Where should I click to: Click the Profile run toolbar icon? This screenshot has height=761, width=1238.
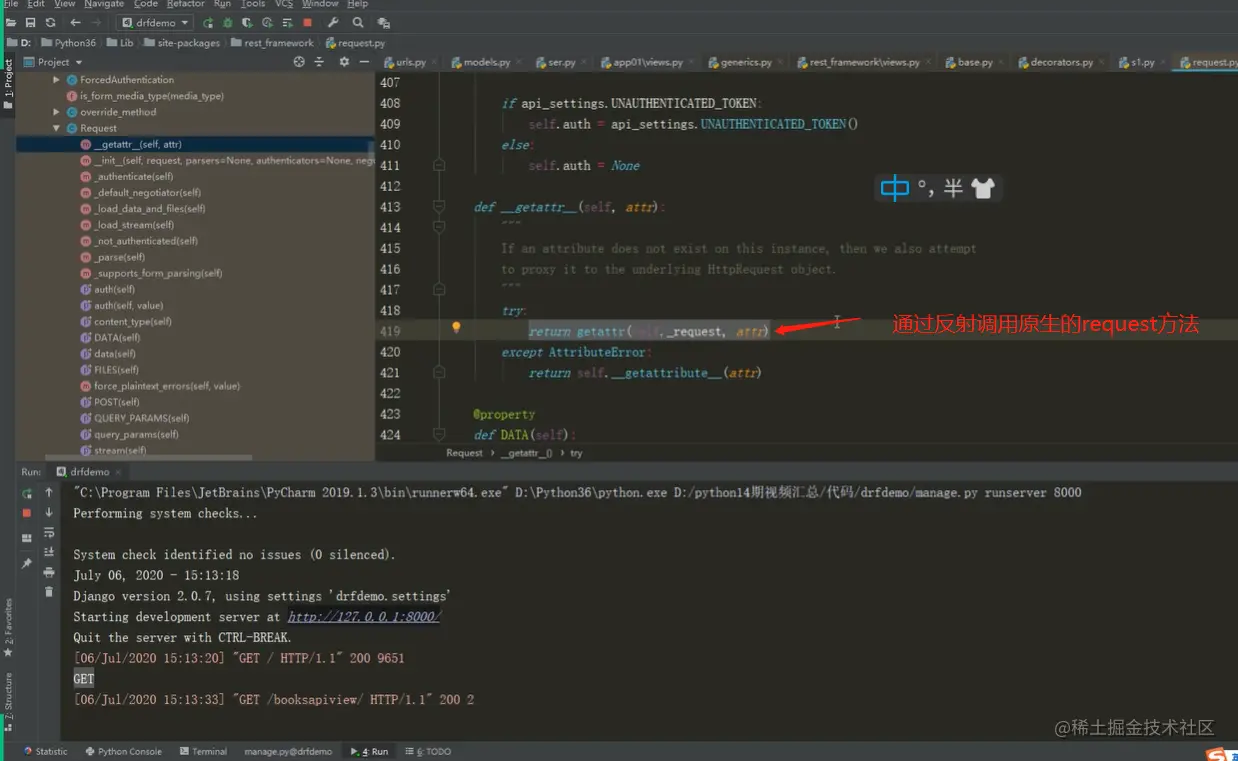(268, 22)
